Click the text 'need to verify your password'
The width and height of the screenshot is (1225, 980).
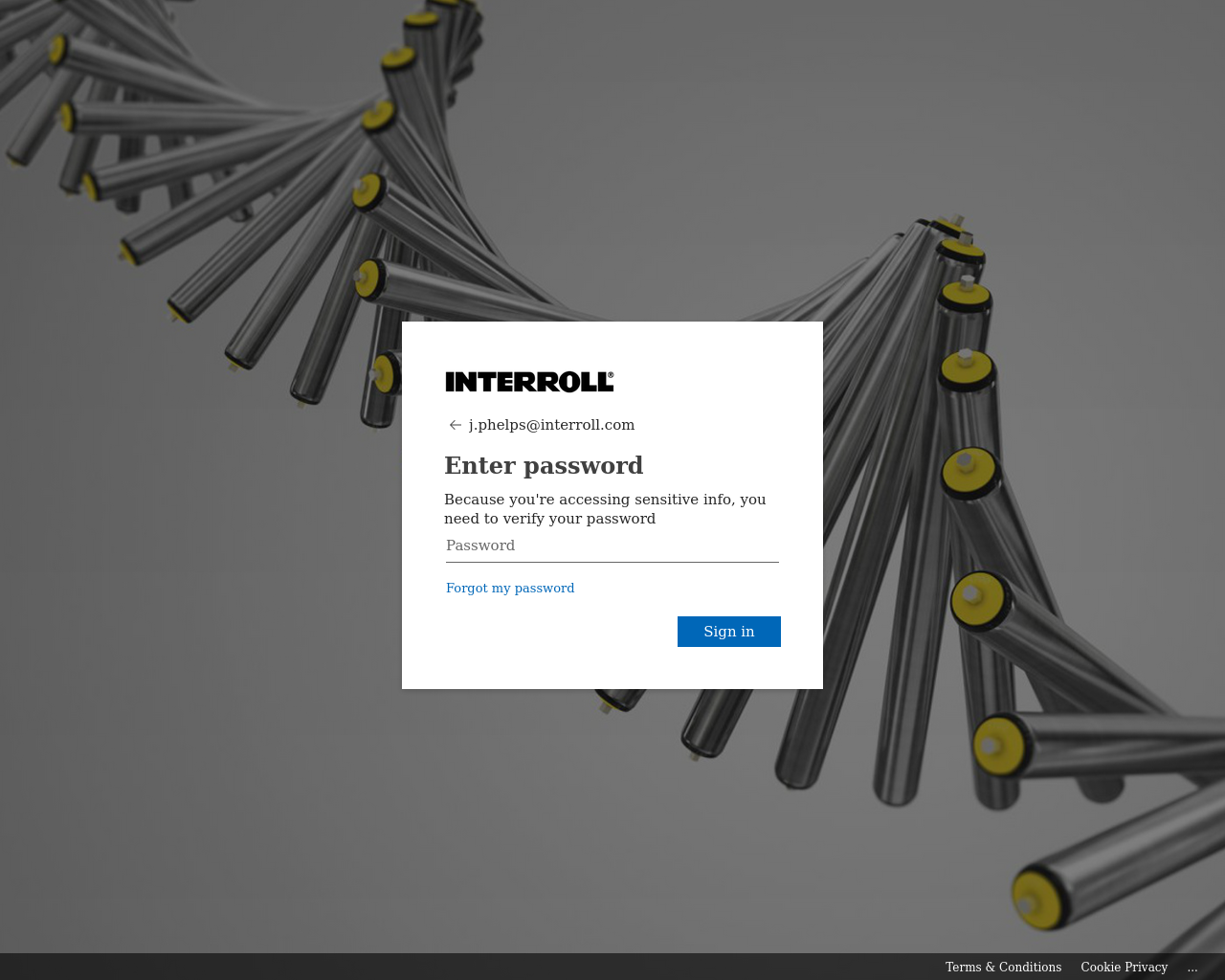tap(549, 519)
